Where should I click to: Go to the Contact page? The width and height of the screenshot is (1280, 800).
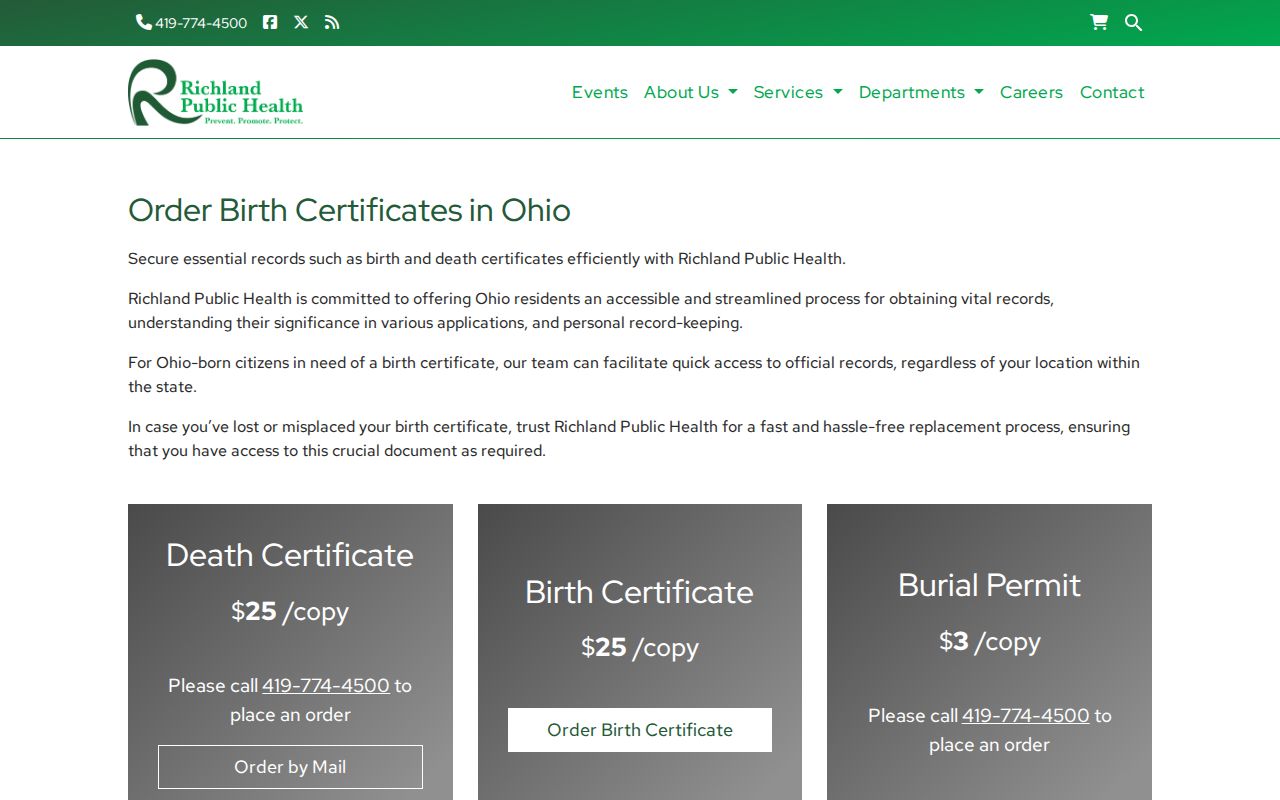click(x=1112, y=92)
